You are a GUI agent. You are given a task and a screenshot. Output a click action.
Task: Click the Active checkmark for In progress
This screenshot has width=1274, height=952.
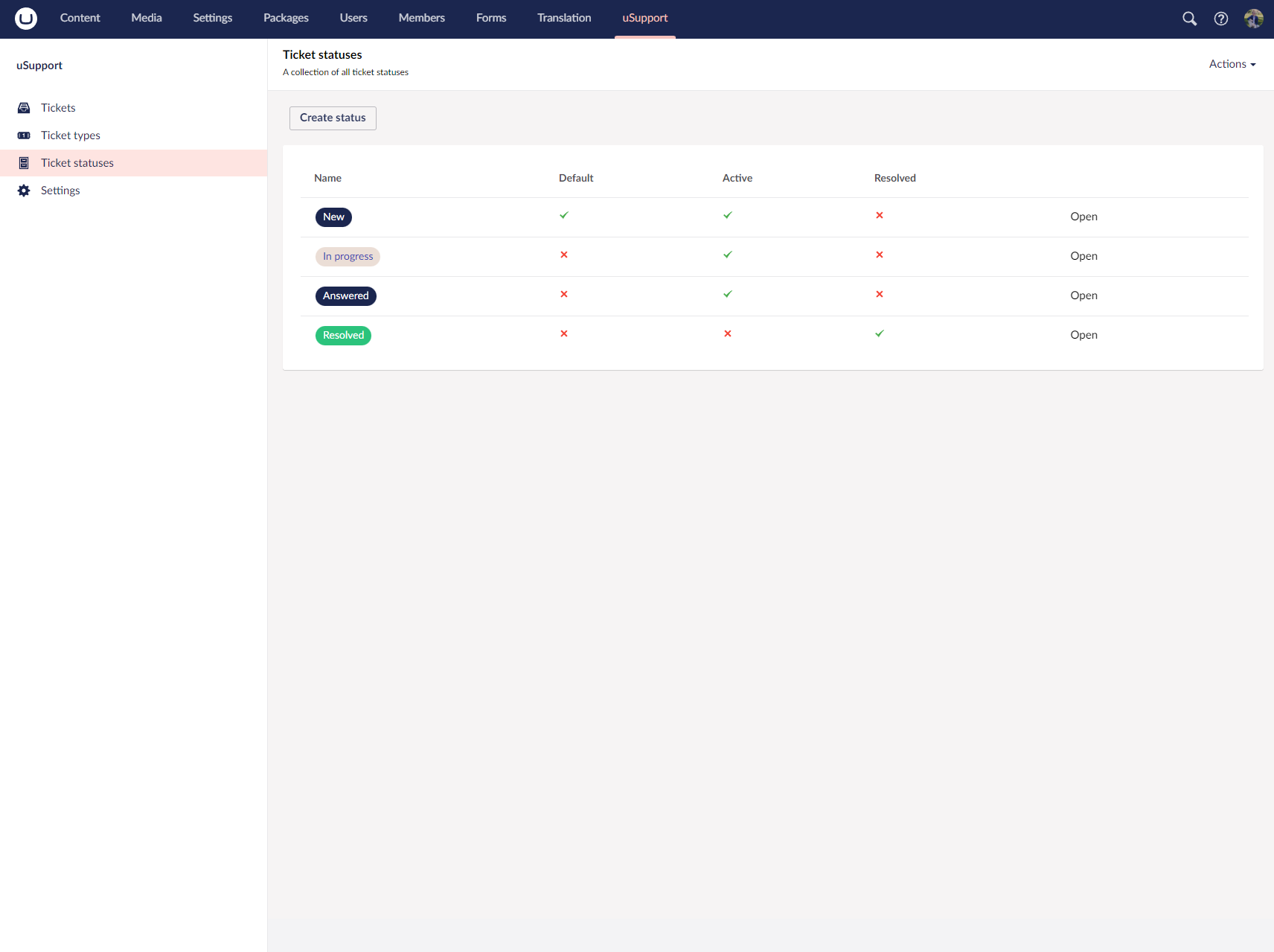pos(728,255)
